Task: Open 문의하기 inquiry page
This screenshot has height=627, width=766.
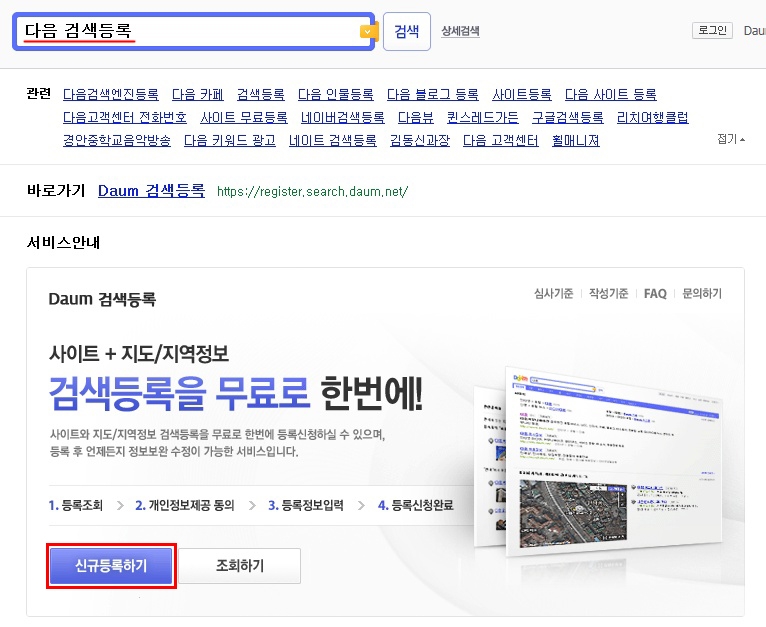Action: (x=702, y=294)
